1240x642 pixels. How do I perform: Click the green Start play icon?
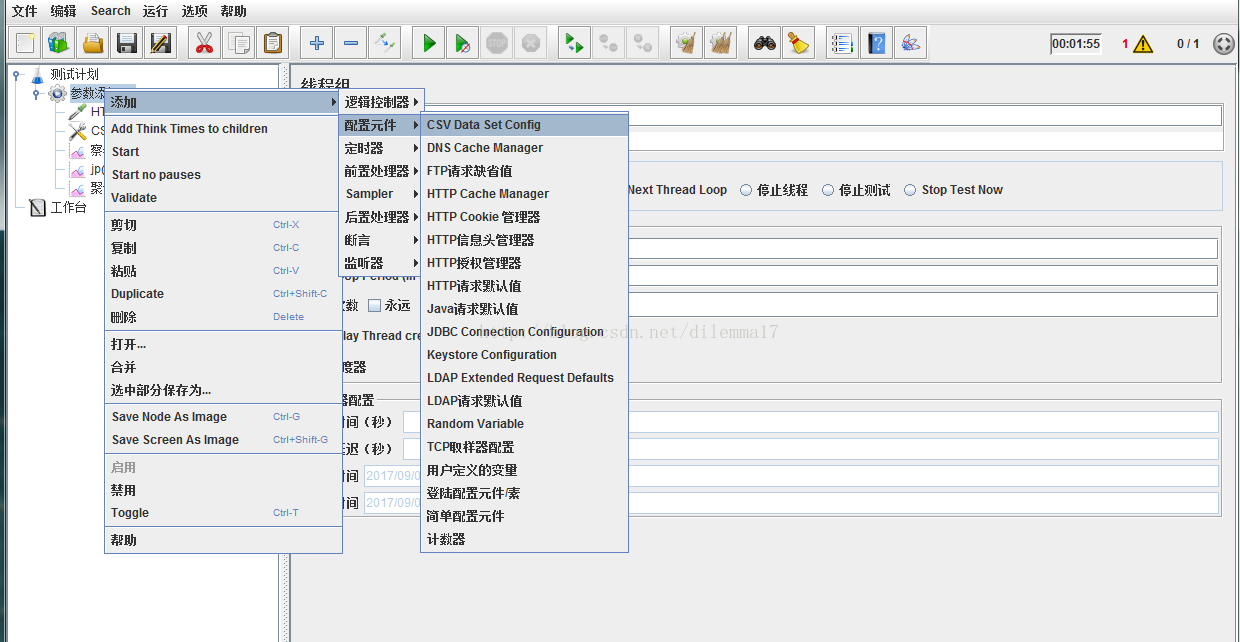click(x=429, y=43)
